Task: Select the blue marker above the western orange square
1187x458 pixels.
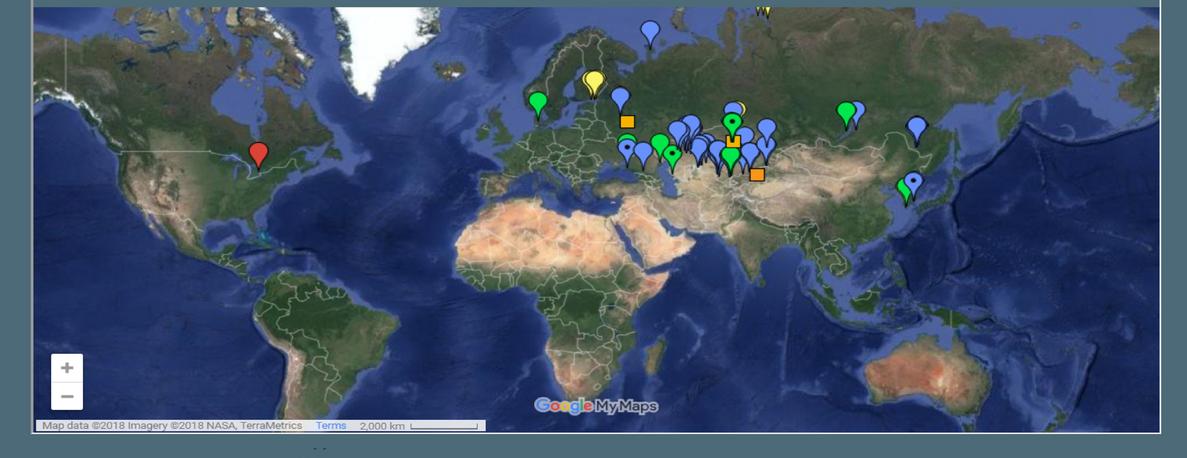Action: (x=620, y=98)
